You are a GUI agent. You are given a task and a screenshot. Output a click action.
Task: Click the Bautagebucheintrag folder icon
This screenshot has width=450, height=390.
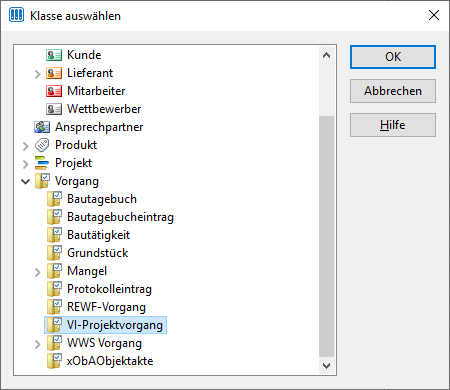click(x=54, y=217)
